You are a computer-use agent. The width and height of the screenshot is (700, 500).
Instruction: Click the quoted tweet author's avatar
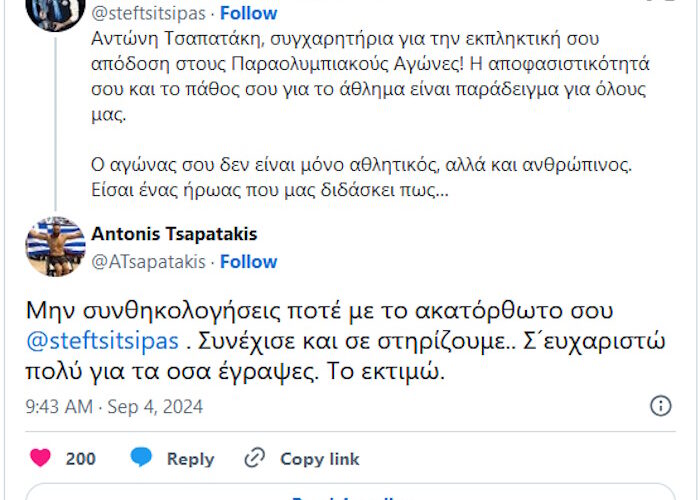(55, 10)
